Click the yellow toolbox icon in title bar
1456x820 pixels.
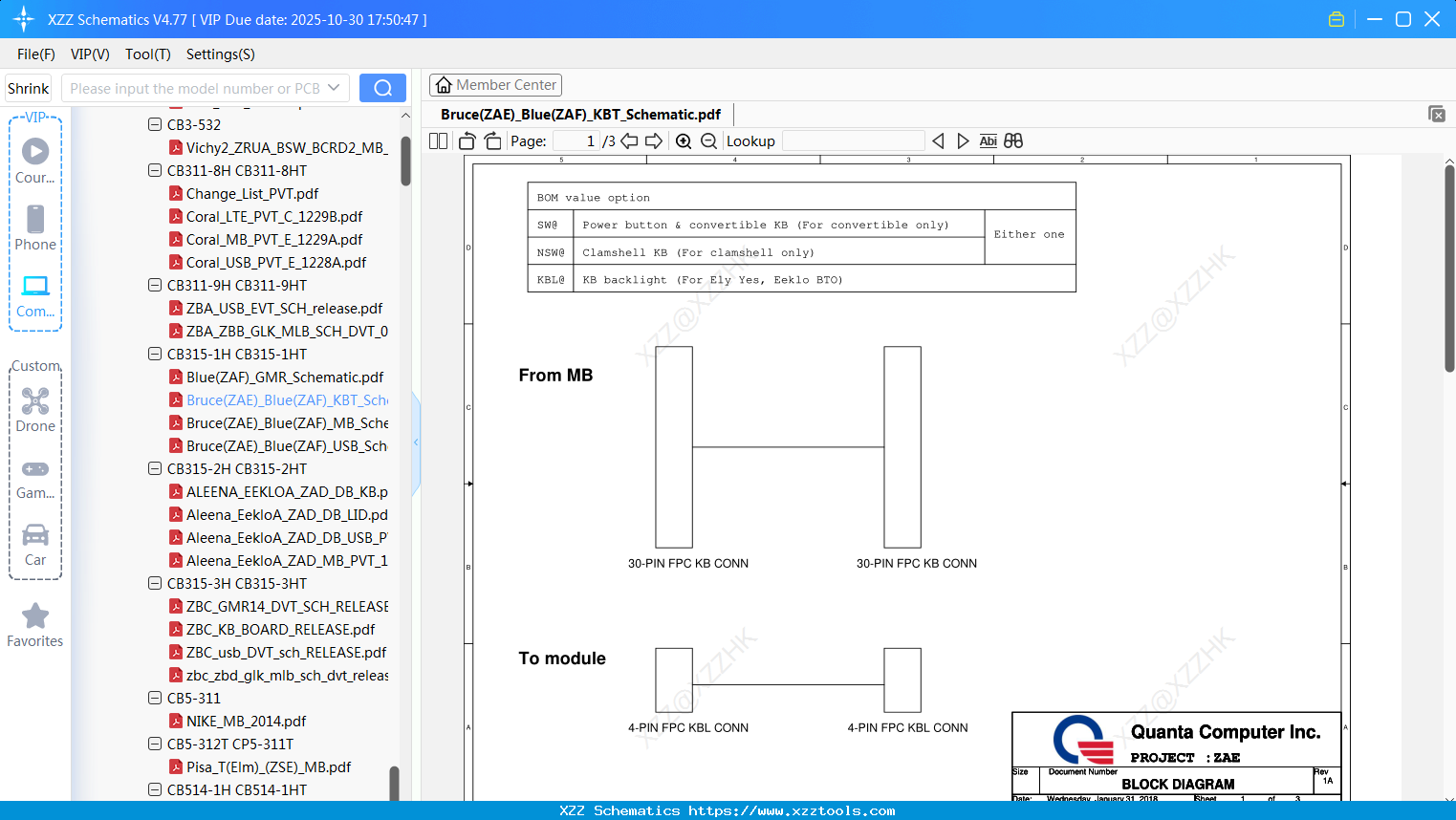coord(1336,19)
